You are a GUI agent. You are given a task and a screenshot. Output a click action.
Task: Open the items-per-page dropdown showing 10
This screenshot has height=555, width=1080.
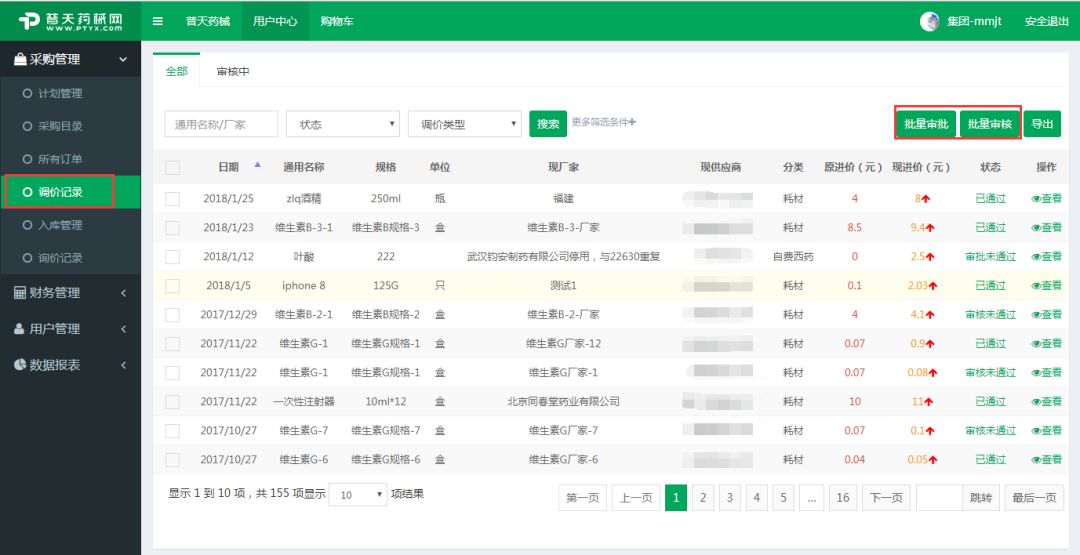point(358,494)
